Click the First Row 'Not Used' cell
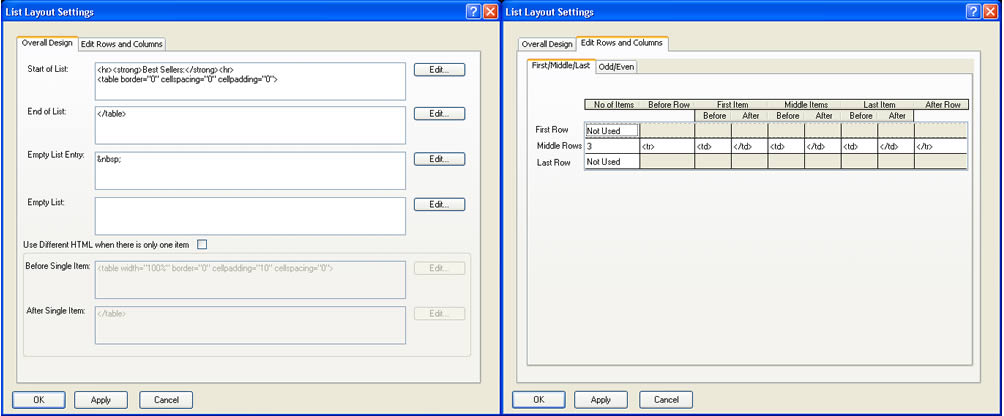 pos(611,130)
